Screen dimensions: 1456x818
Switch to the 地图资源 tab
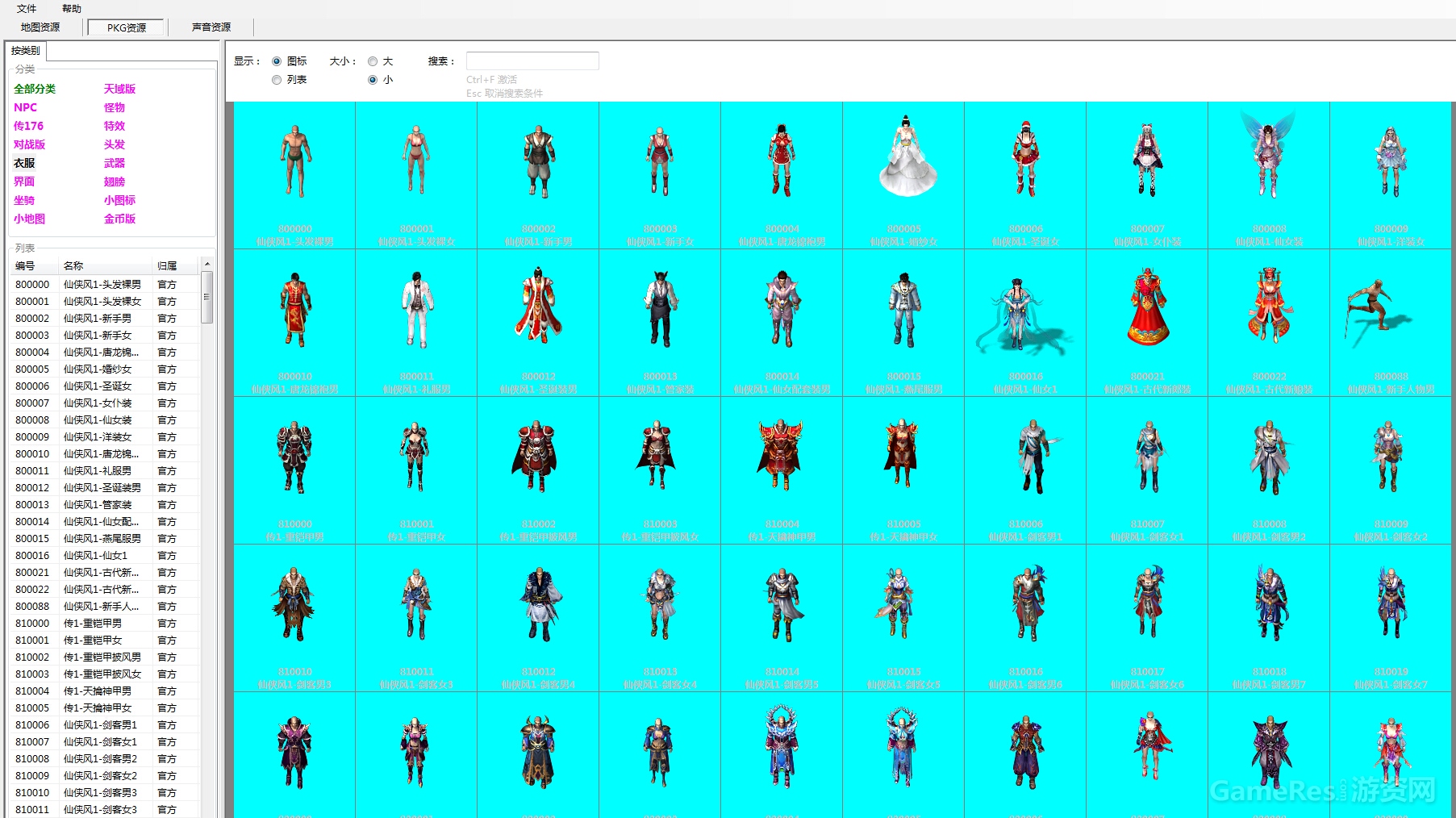40,27
